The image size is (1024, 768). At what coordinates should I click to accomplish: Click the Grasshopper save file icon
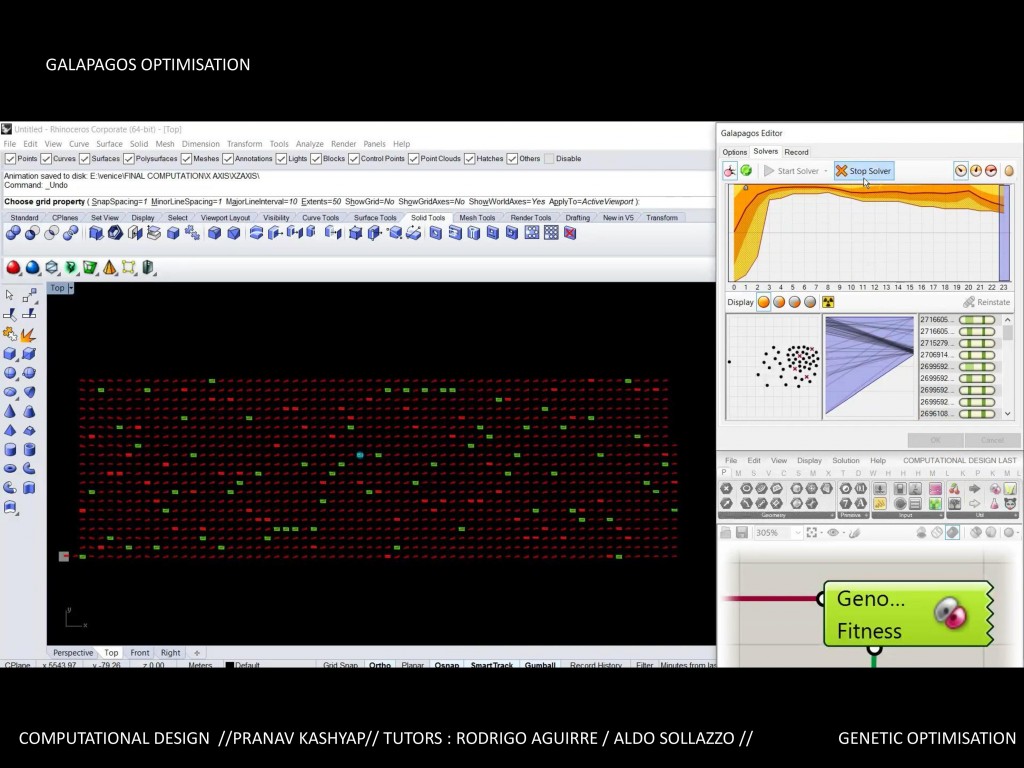742,533
